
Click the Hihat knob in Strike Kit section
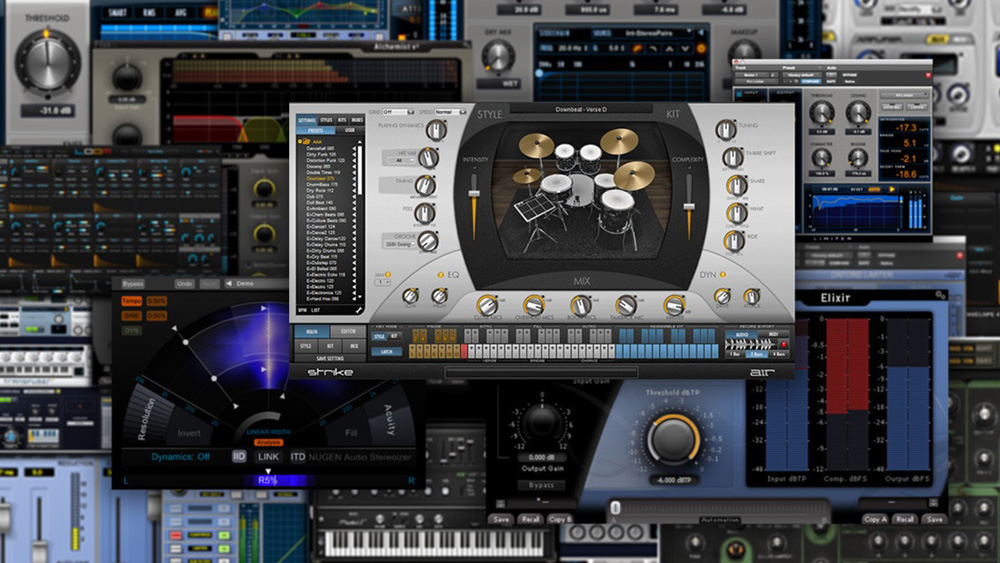pos(737,214)
